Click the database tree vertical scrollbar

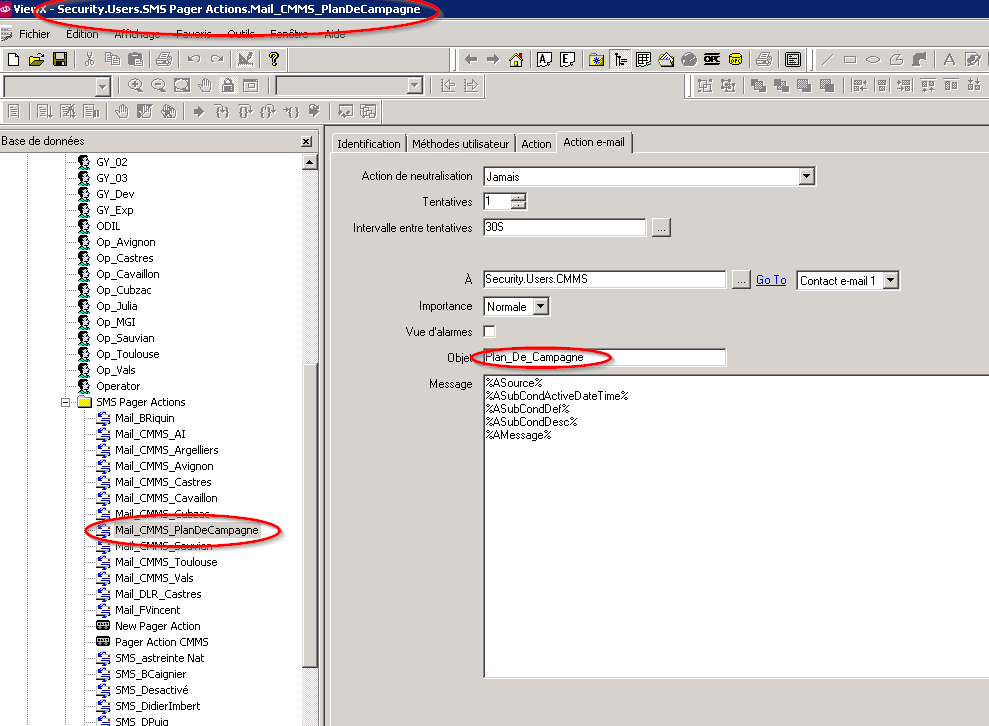click(310, 500)
